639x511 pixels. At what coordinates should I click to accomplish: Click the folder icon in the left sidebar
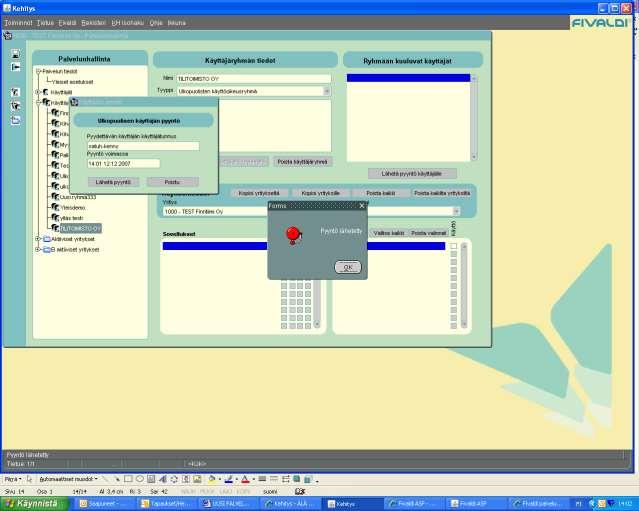(x=15, y=120)
